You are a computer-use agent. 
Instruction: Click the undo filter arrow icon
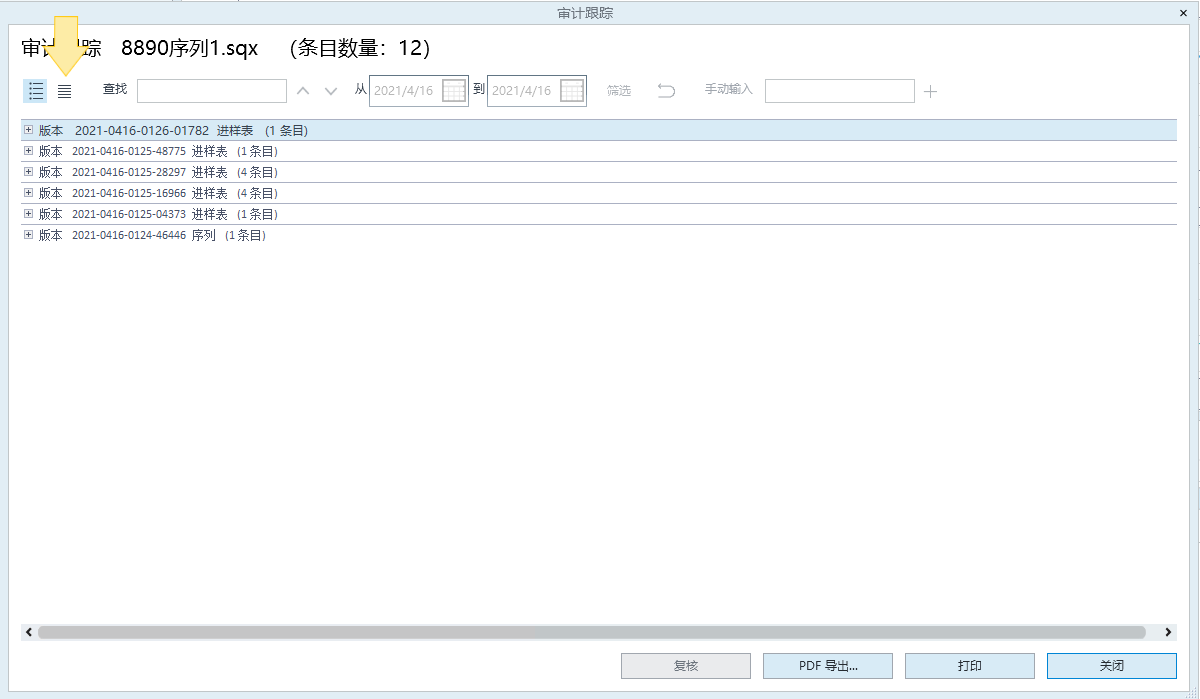pyautogui.click(x=666, y=91)
